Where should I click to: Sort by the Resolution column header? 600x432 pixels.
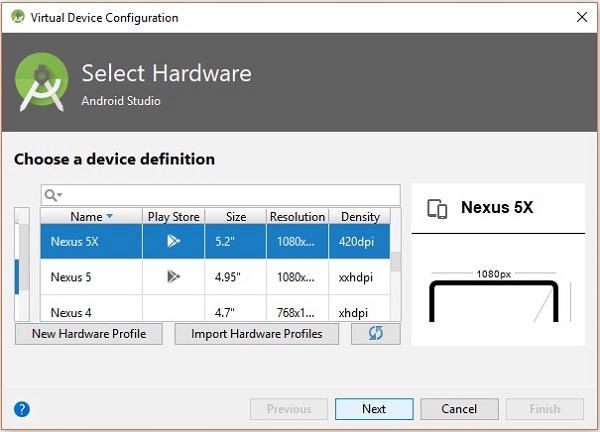click(x=297, y=216)
